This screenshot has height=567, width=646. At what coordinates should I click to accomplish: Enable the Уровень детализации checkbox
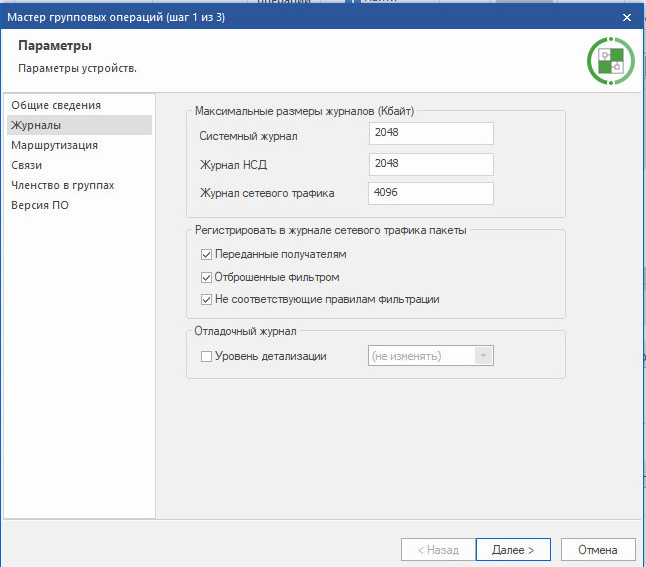pos(206,356)
